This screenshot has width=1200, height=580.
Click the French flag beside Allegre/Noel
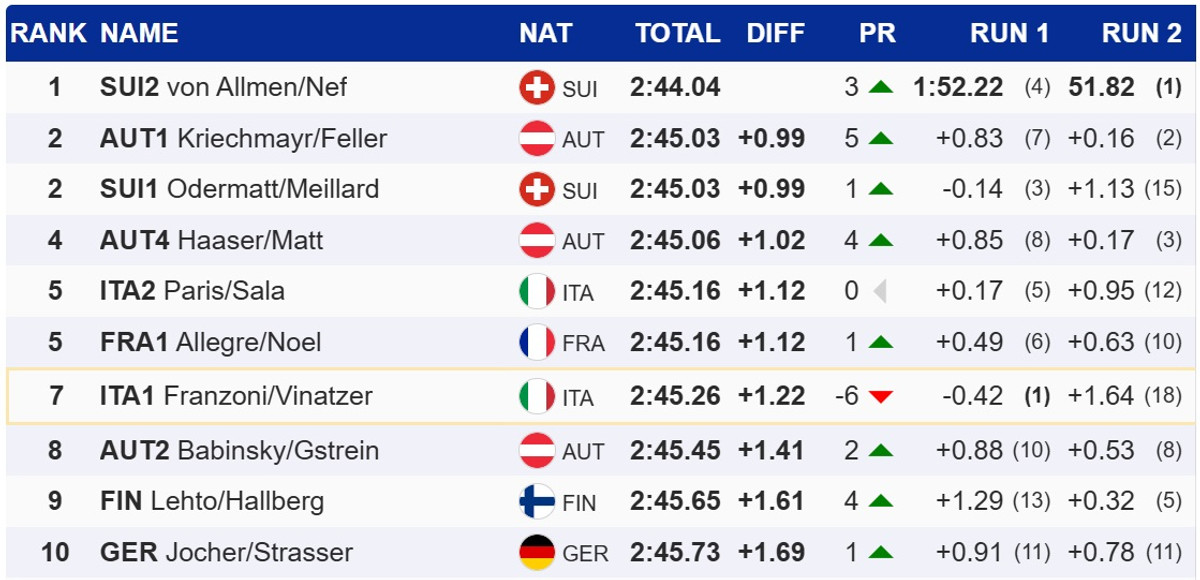coord(537,343)
